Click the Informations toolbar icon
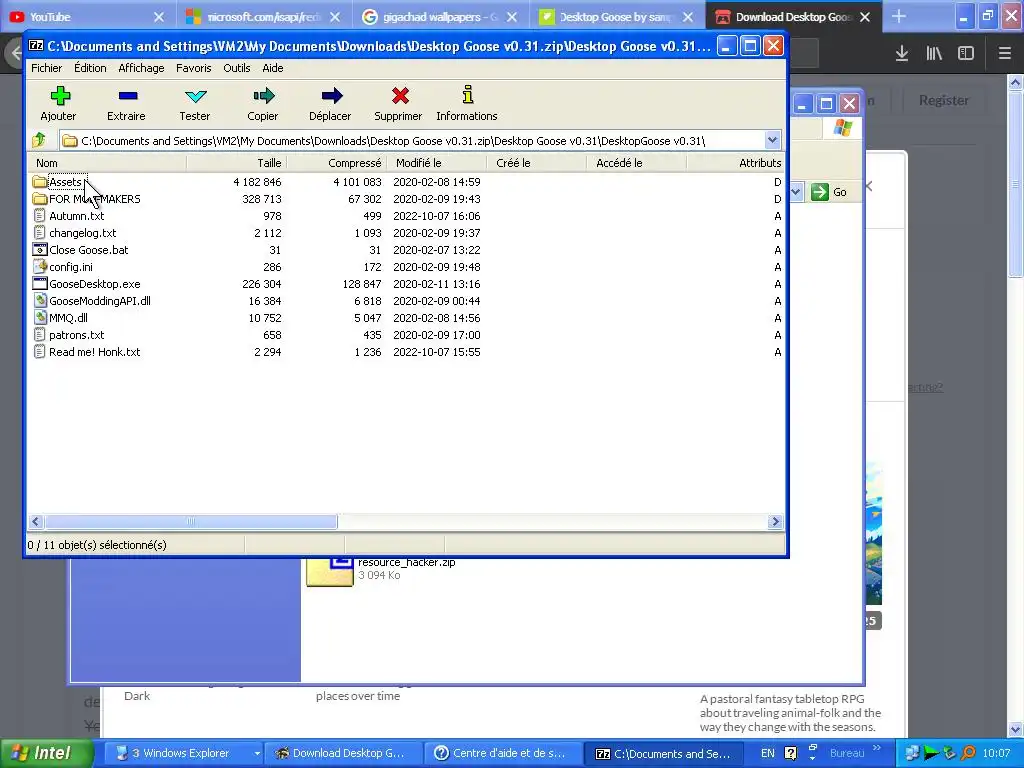 pyautogui.click(x=468, y=95)
